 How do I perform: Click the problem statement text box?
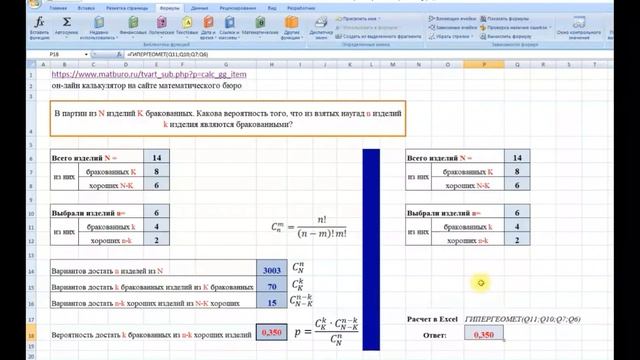click(x=228, y=118)
